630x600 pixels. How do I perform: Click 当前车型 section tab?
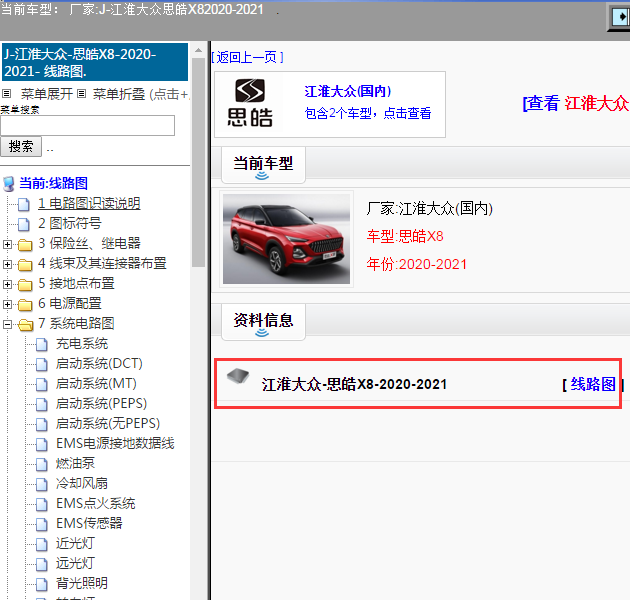coord(263,165)
